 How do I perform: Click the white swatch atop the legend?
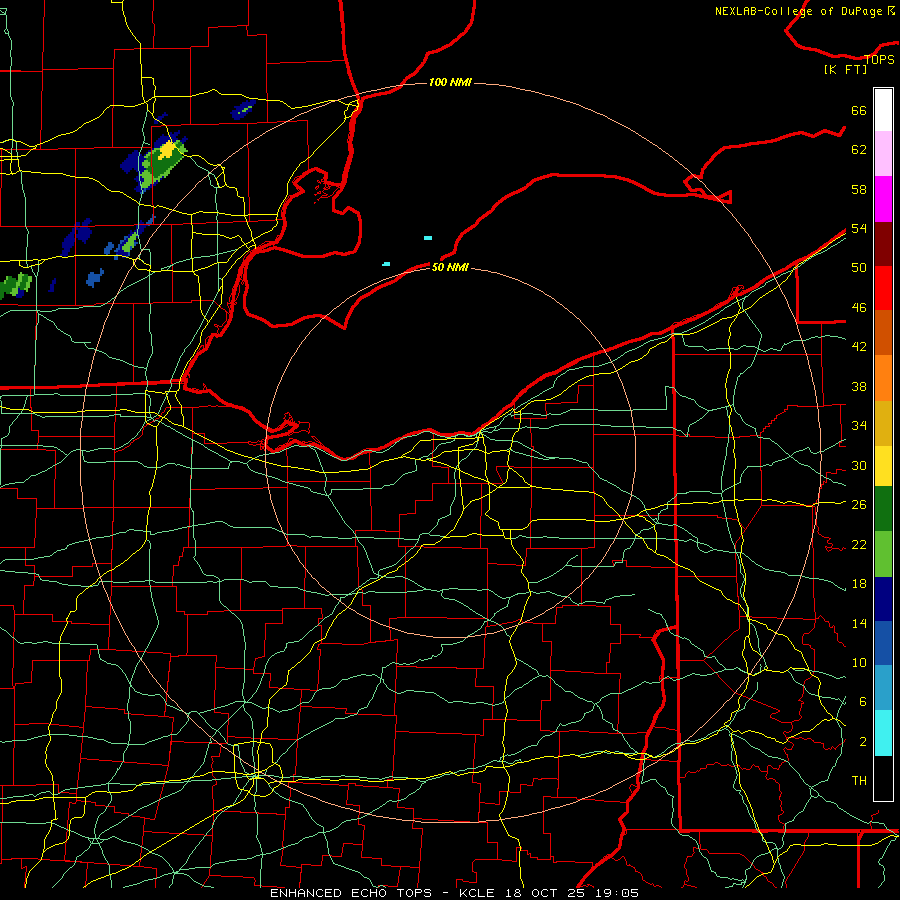[883, 110]
